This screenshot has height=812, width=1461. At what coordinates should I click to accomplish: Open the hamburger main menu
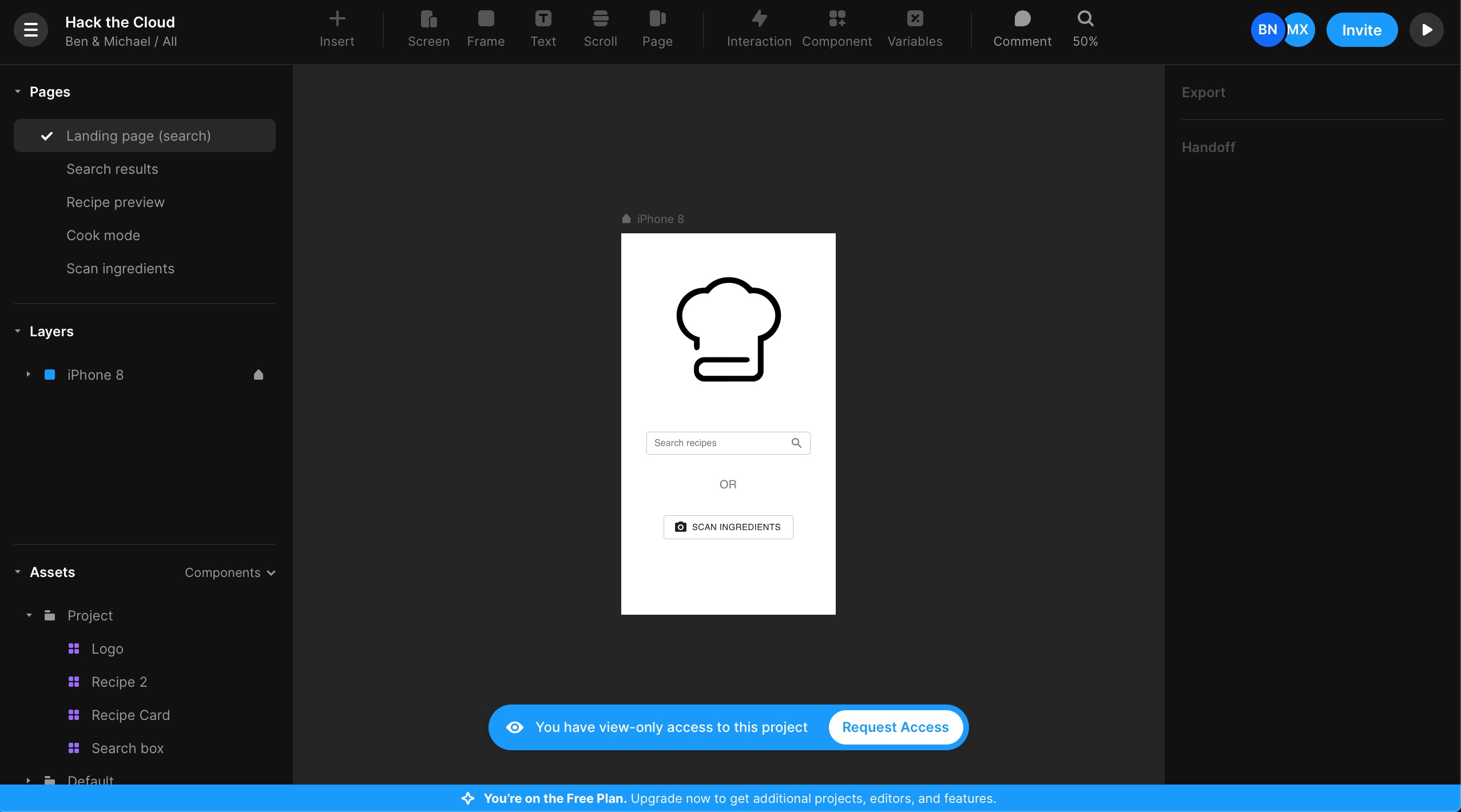pos(30,30)
